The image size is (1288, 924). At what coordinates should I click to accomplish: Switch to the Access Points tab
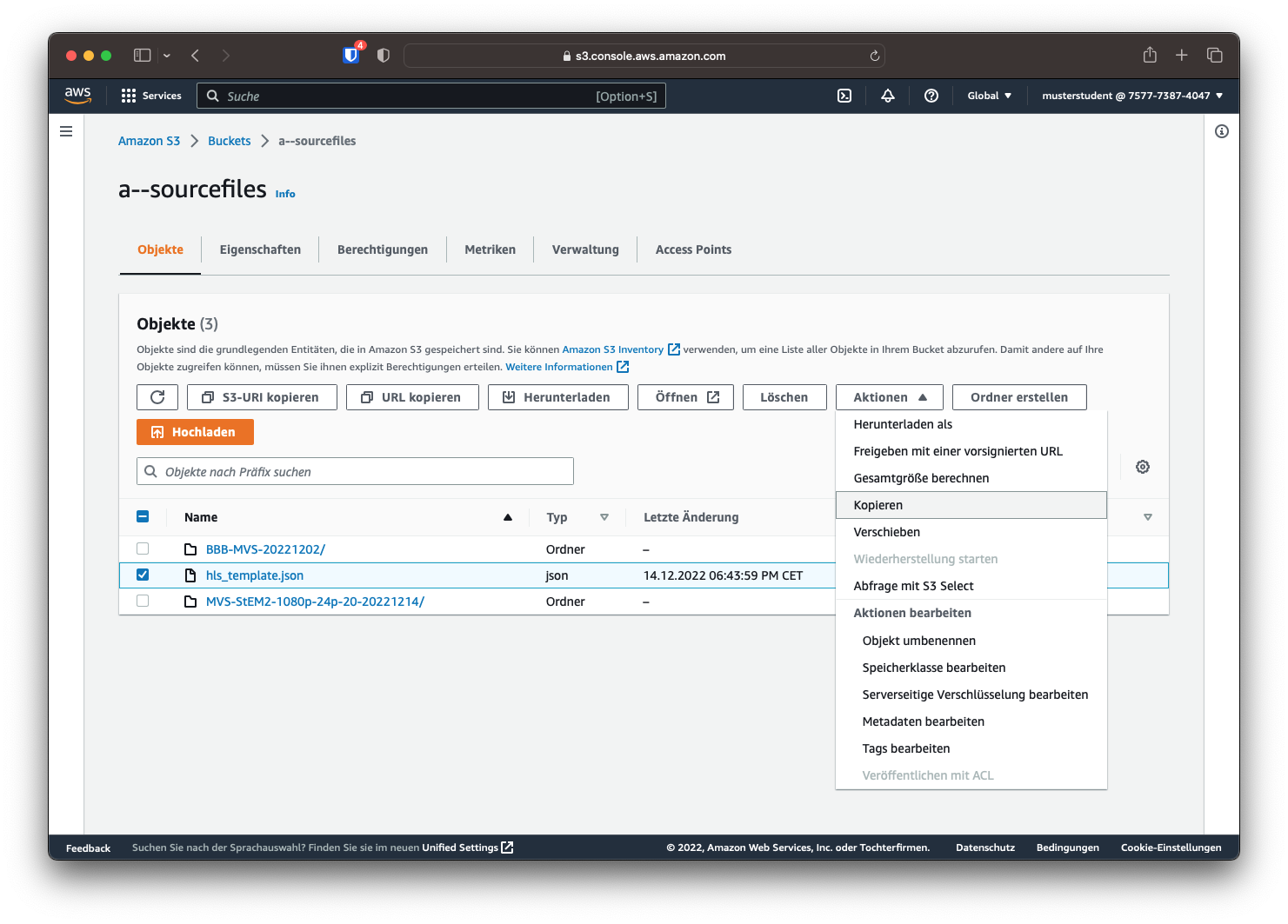[x=693, y=249]
